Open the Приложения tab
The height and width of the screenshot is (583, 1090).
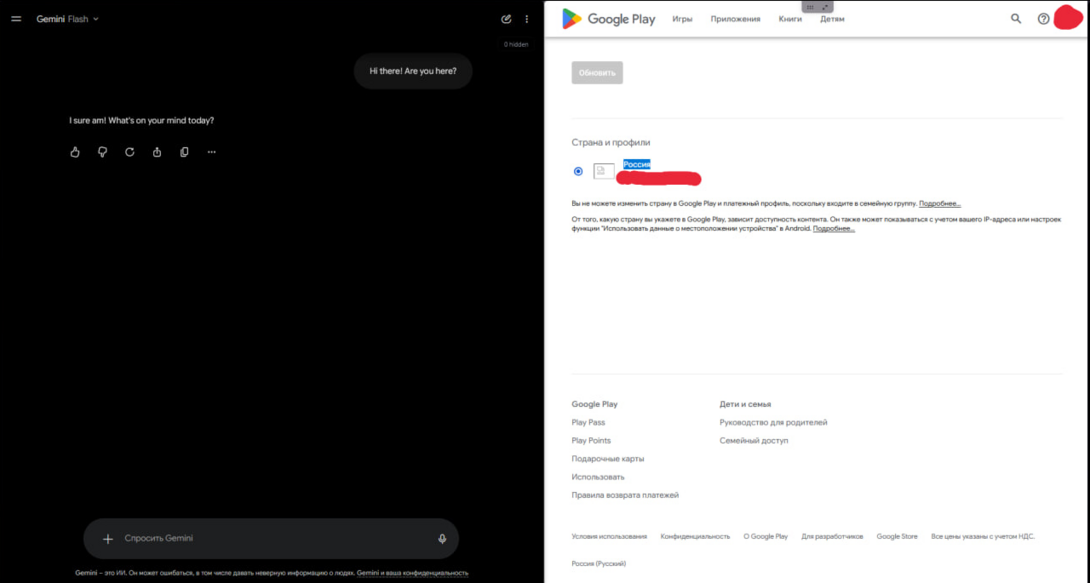(x=735, y=19)
